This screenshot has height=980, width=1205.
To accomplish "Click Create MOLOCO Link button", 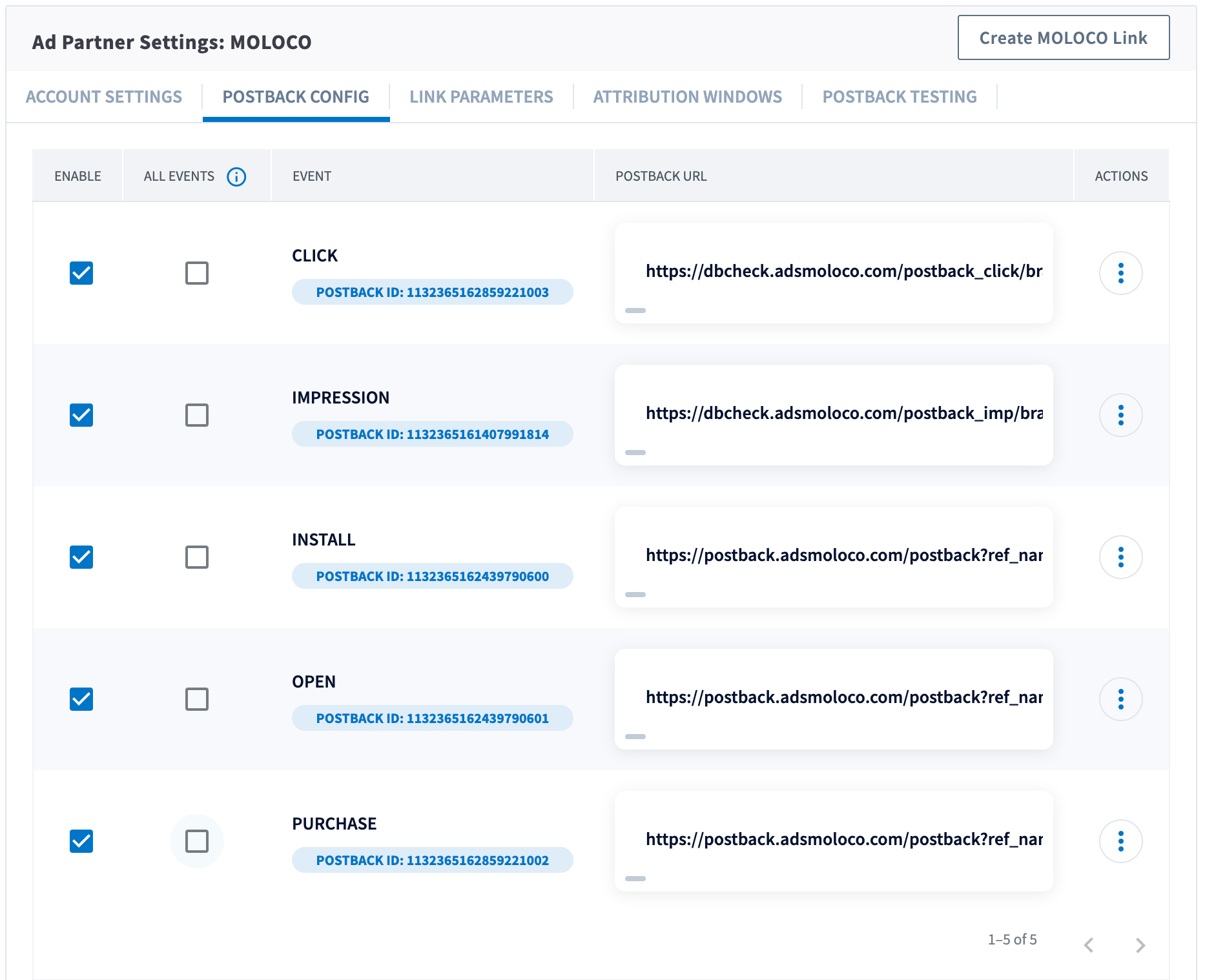I will click(1064, 37).
